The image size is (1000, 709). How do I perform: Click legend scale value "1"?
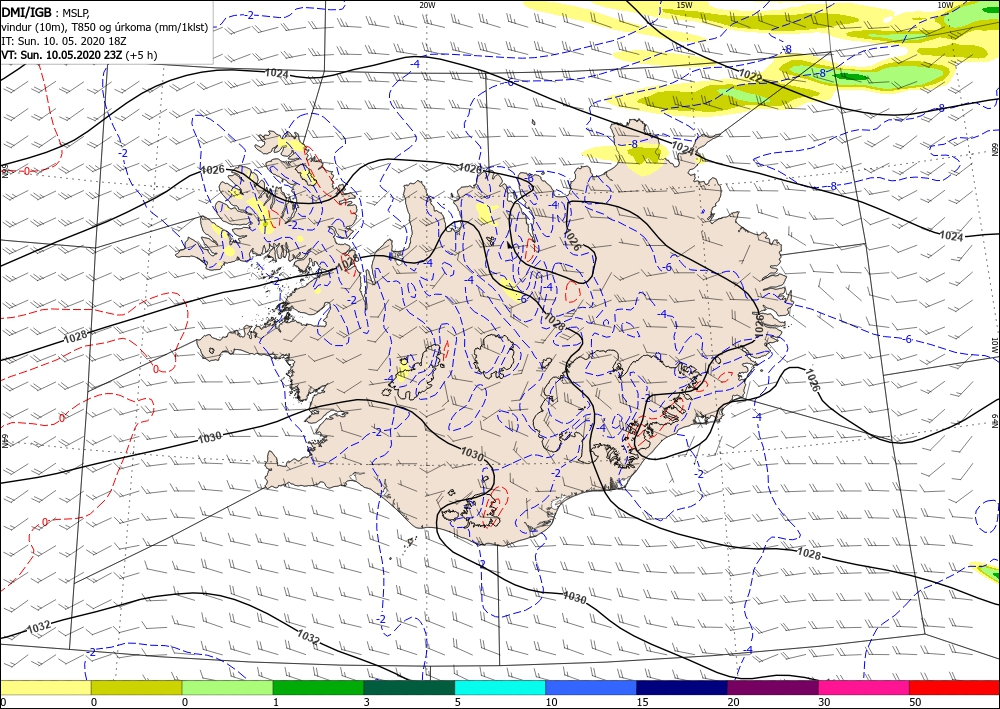click(276, 702)
